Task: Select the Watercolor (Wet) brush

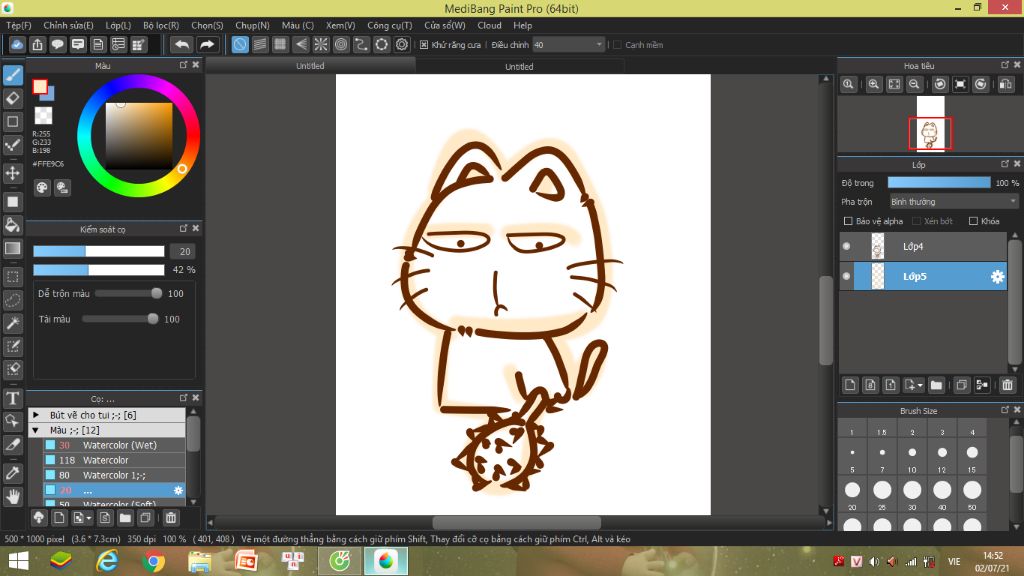Action: tap(114, 445)
